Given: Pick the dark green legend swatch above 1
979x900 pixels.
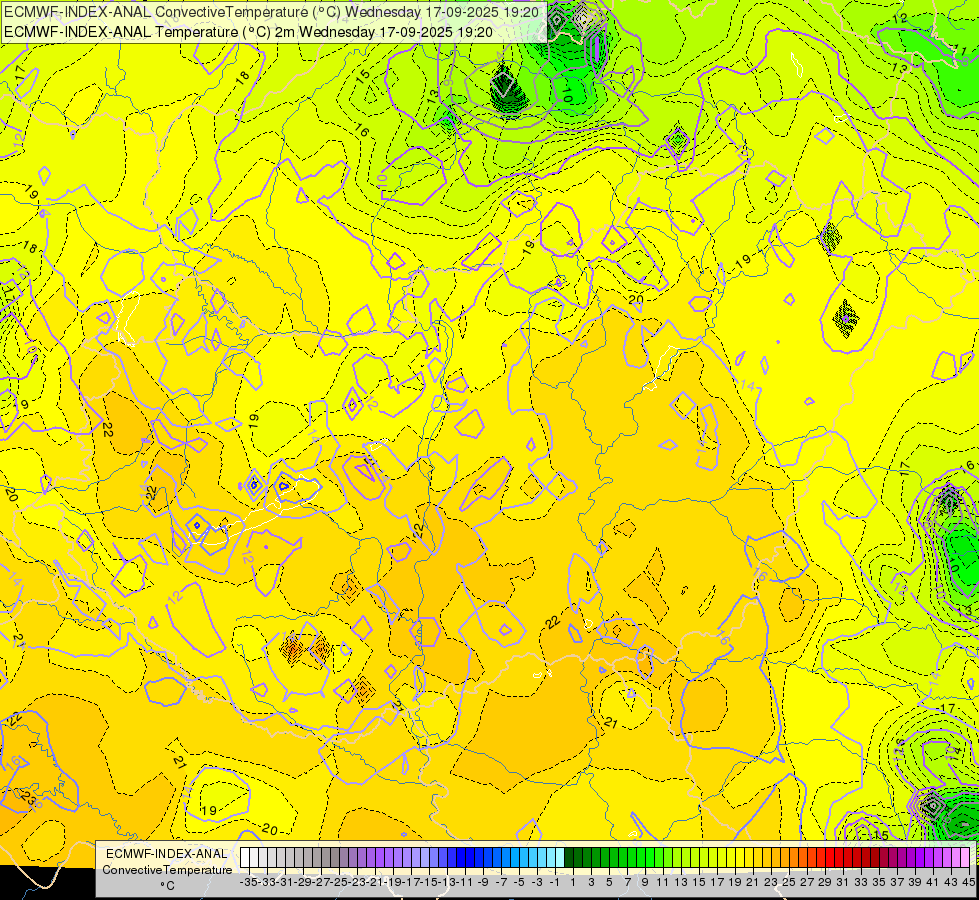Looking at the screenshot, I should tap(569, 858).
